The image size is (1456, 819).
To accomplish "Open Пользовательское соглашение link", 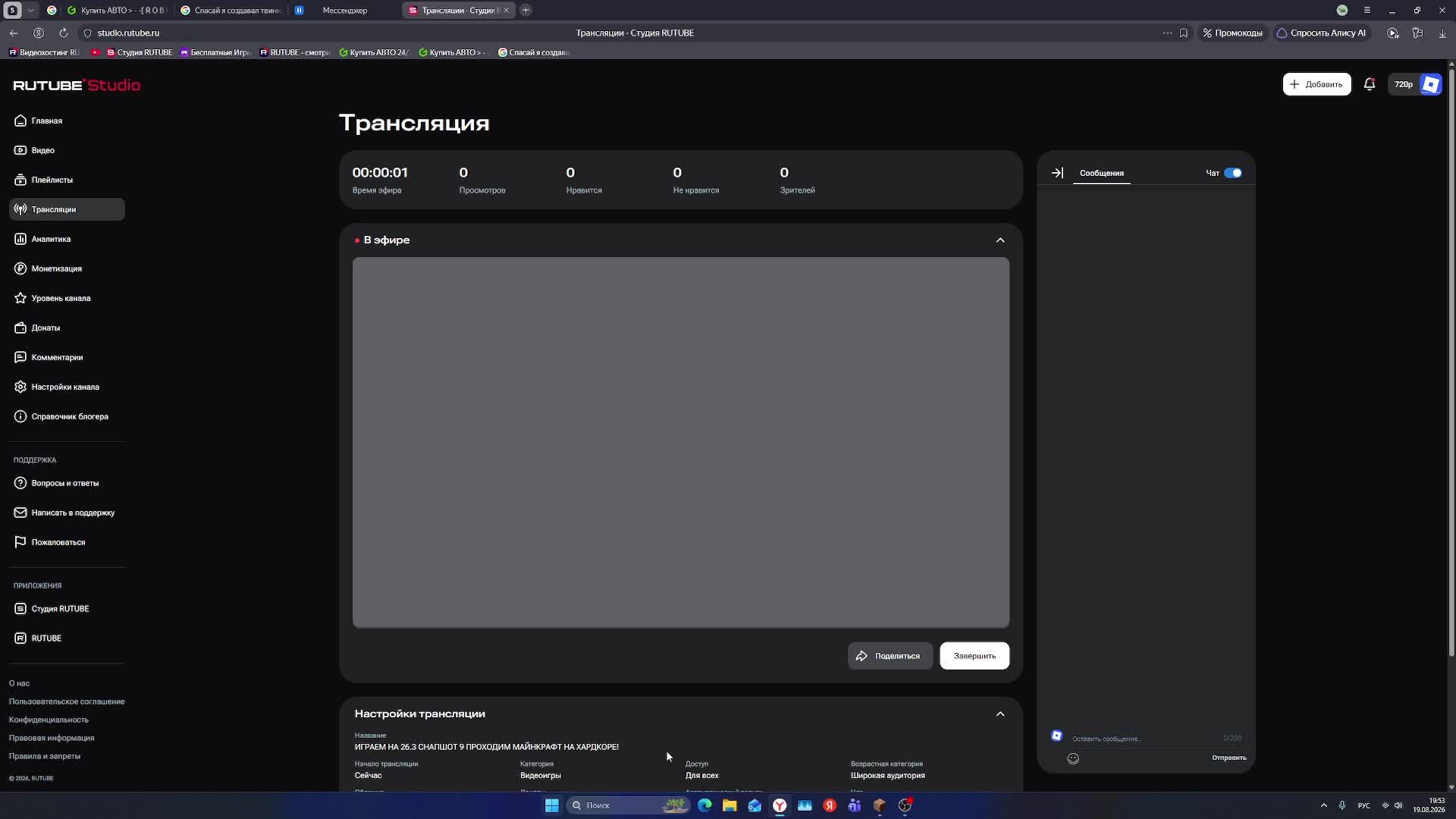I will point(67,701).
